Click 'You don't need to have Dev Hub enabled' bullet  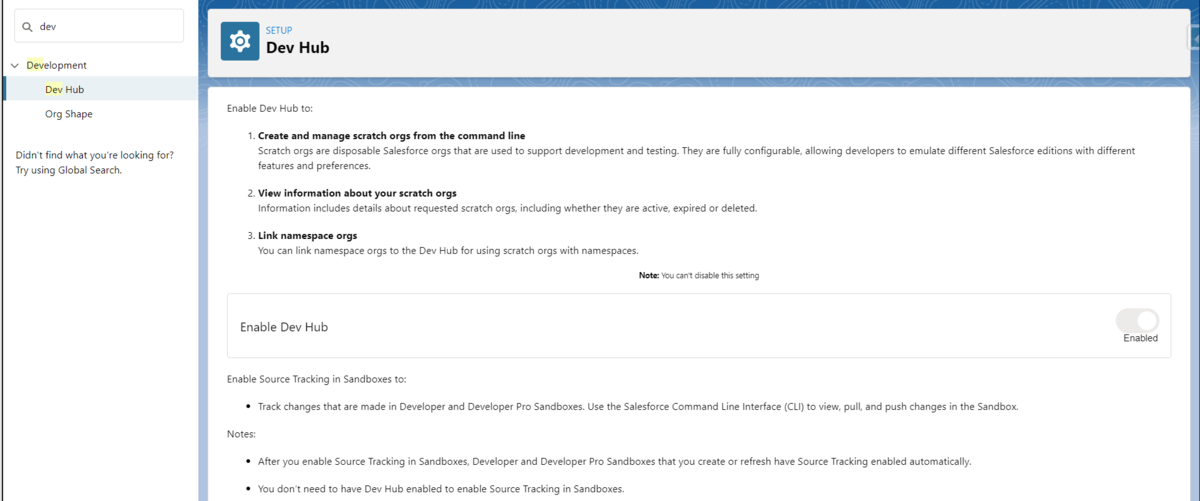pyautogui.click(x=441, y=489)
